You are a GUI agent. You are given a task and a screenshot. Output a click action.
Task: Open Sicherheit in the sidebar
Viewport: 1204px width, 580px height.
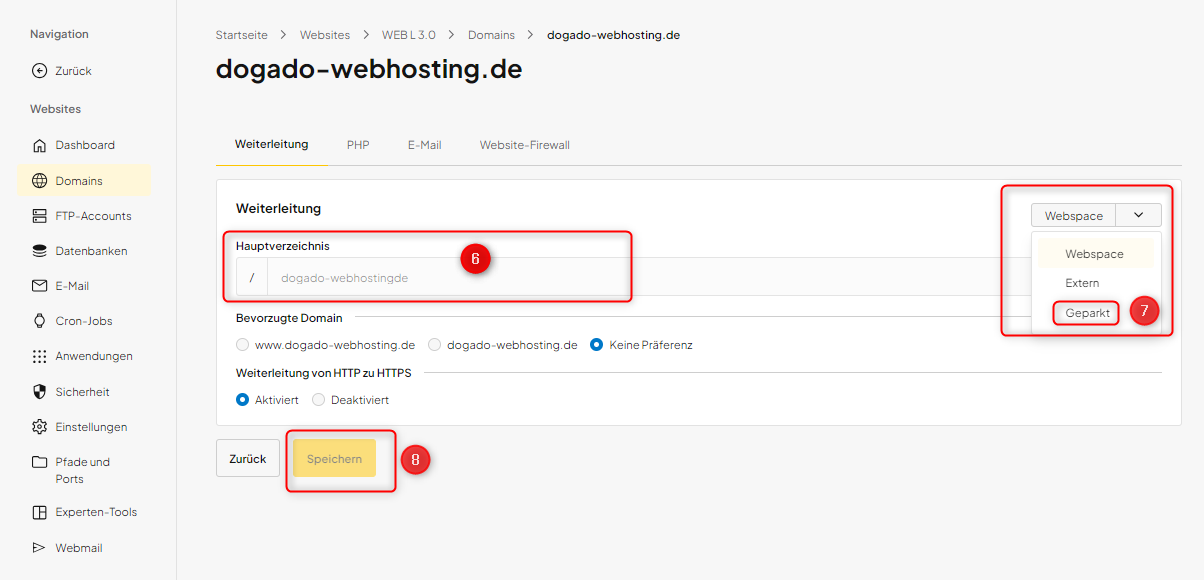tap(83, 392)
